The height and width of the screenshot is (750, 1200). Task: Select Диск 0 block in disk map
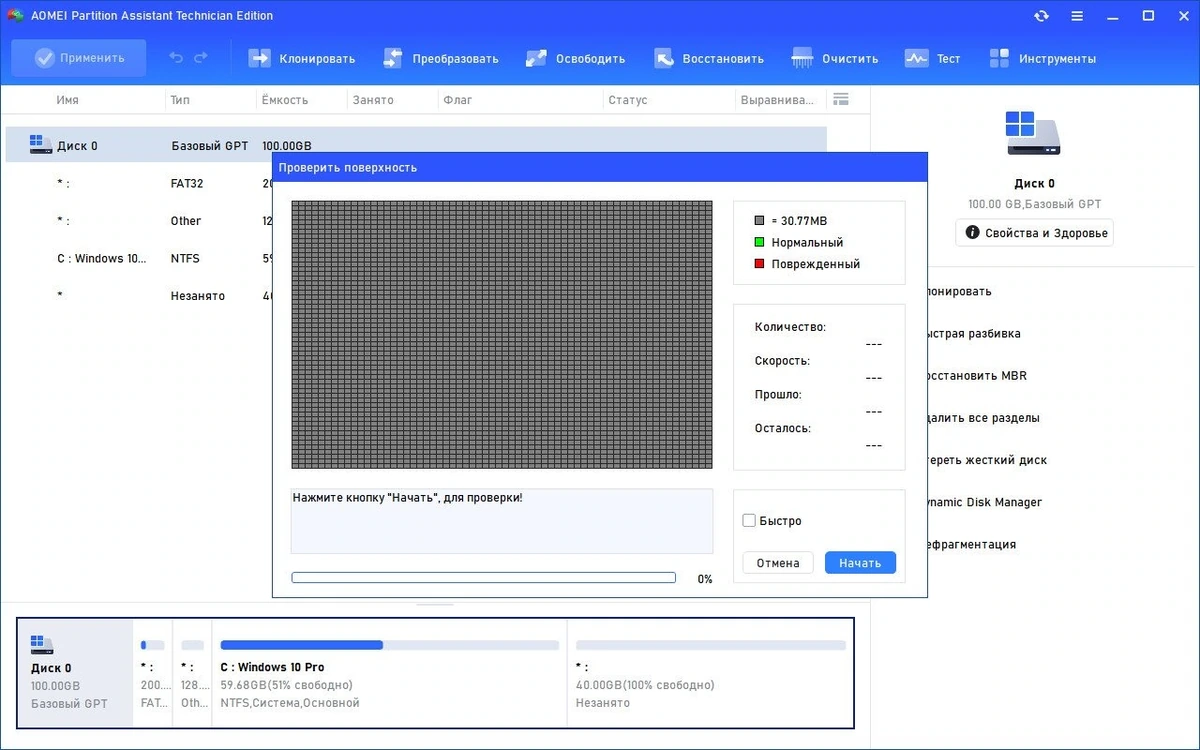(75, 673)
